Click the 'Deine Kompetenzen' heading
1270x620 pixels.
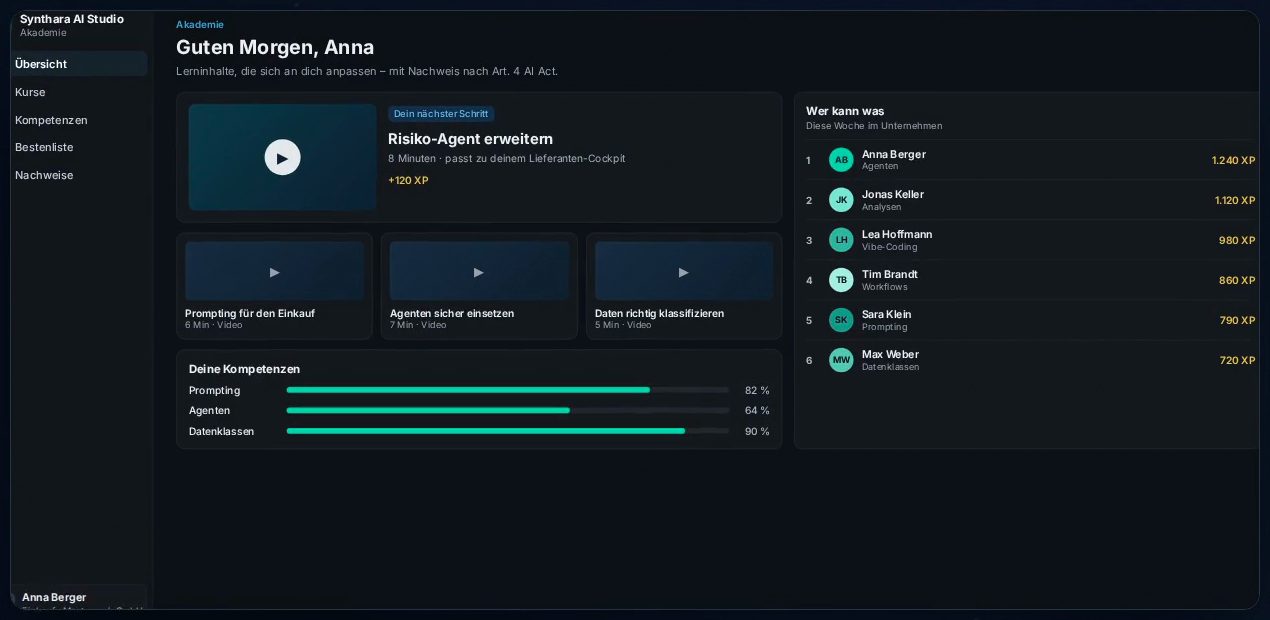click(244, 369)
